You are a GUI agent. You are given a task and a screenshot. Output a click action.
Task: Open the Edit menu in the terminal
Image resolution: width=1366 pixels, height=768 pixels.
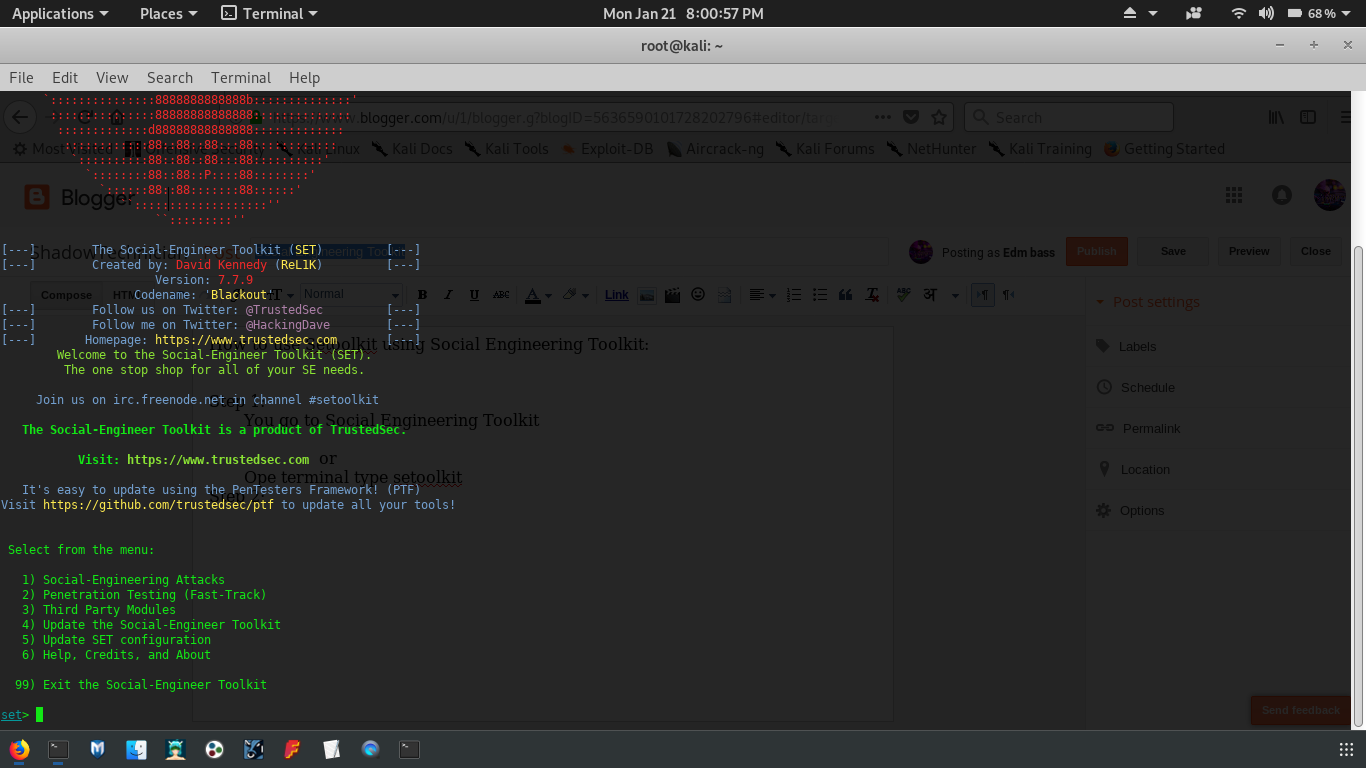tap(65, 77)
